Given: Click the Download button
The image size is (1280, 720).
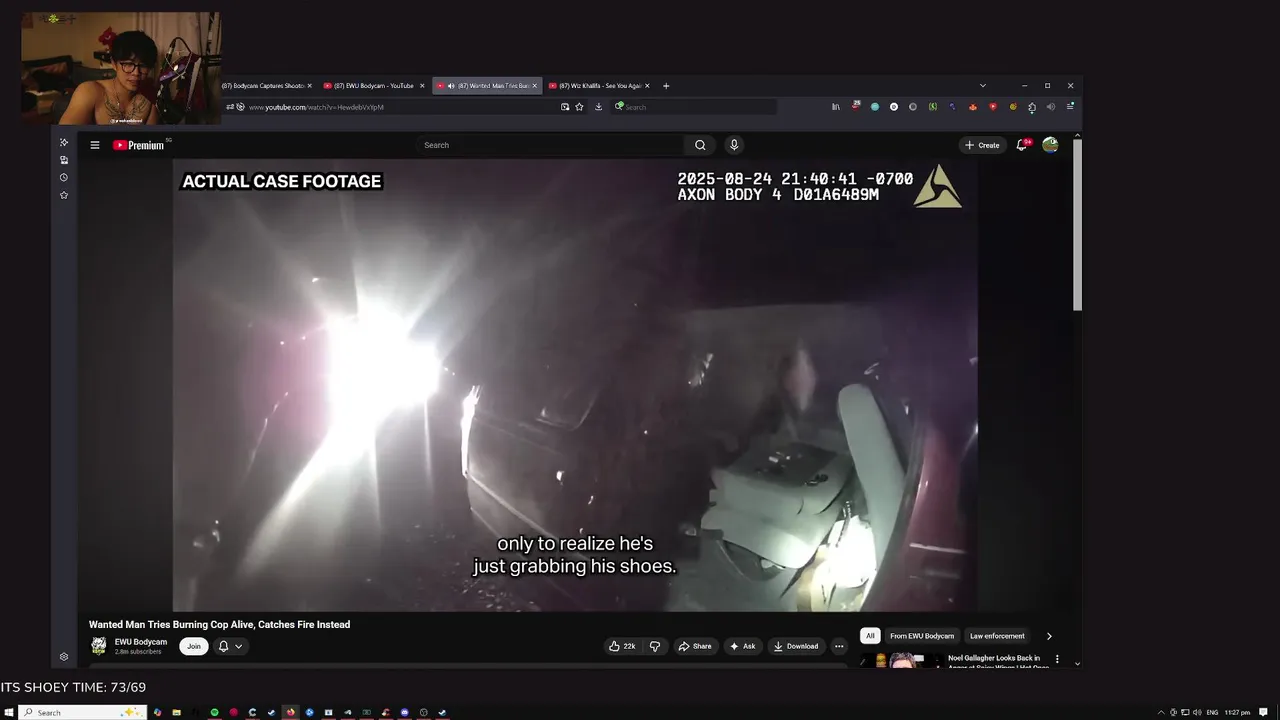Looking at the screenshot, I should [x=796, y=646].
